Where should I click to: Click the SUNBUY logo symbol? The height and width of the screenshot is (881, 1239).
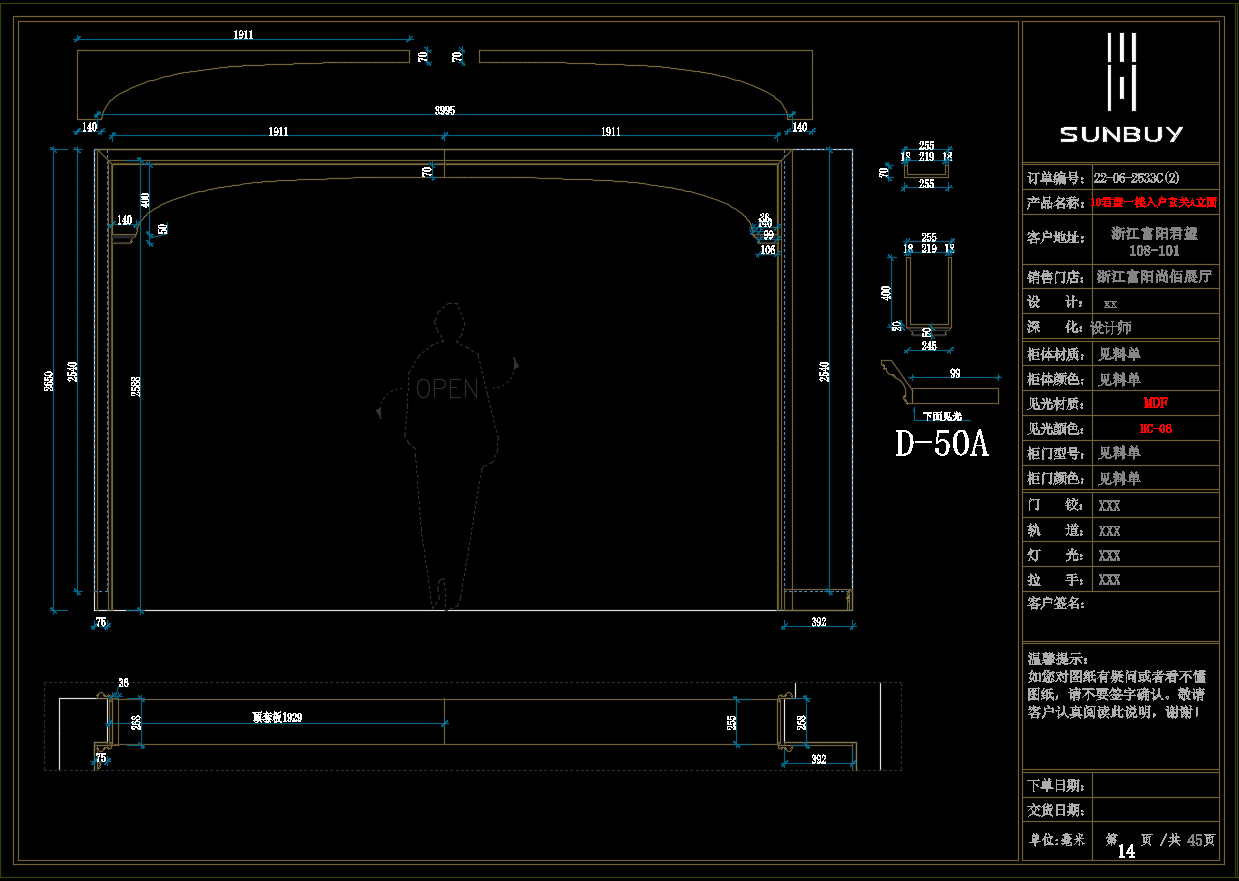tap(1121, 71)
